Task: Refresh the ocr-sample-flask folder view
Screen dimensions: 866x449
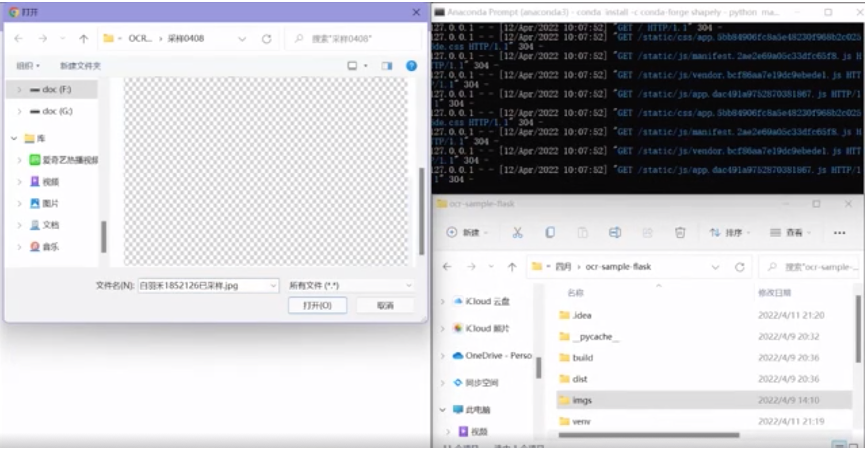Action: (740, 267)
